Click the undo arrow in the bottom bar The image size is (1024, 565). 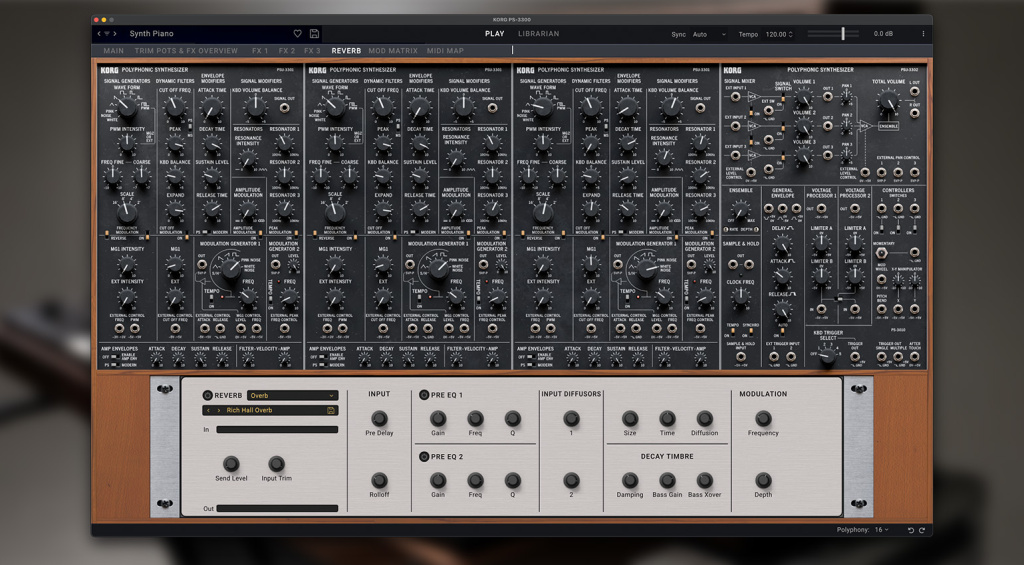909,529
